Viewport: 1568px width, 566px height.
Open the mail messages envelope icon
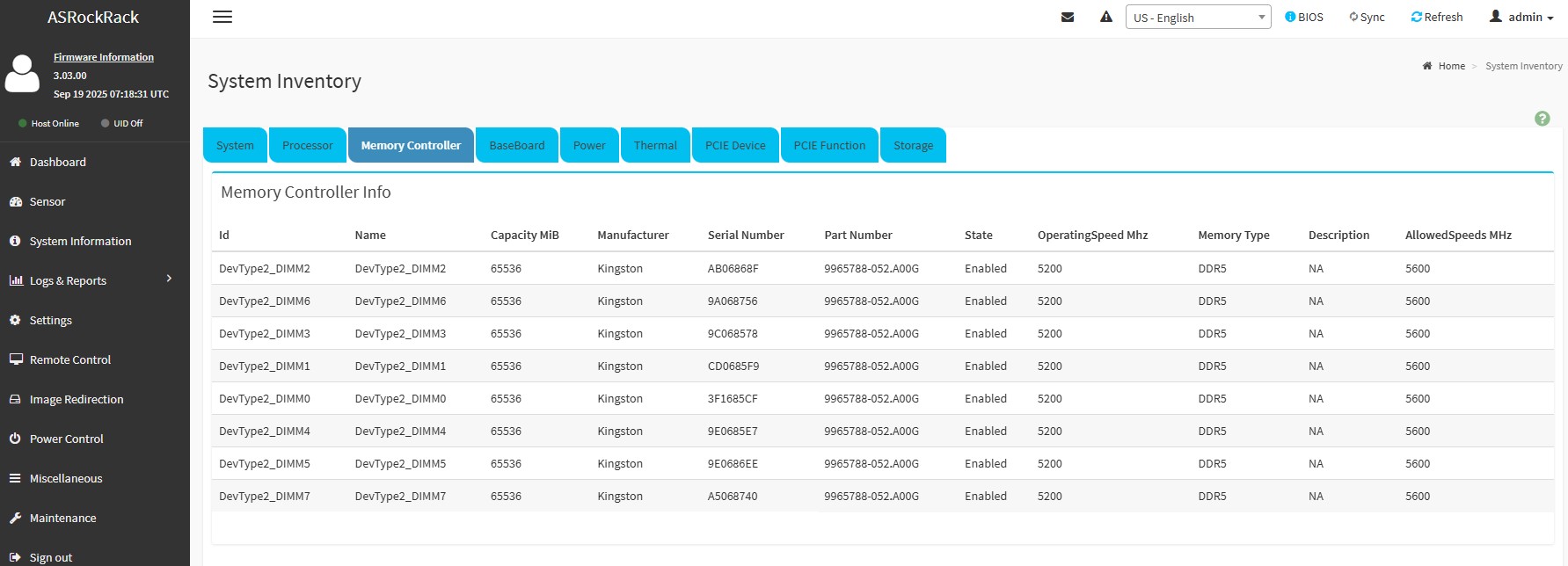1068,18
